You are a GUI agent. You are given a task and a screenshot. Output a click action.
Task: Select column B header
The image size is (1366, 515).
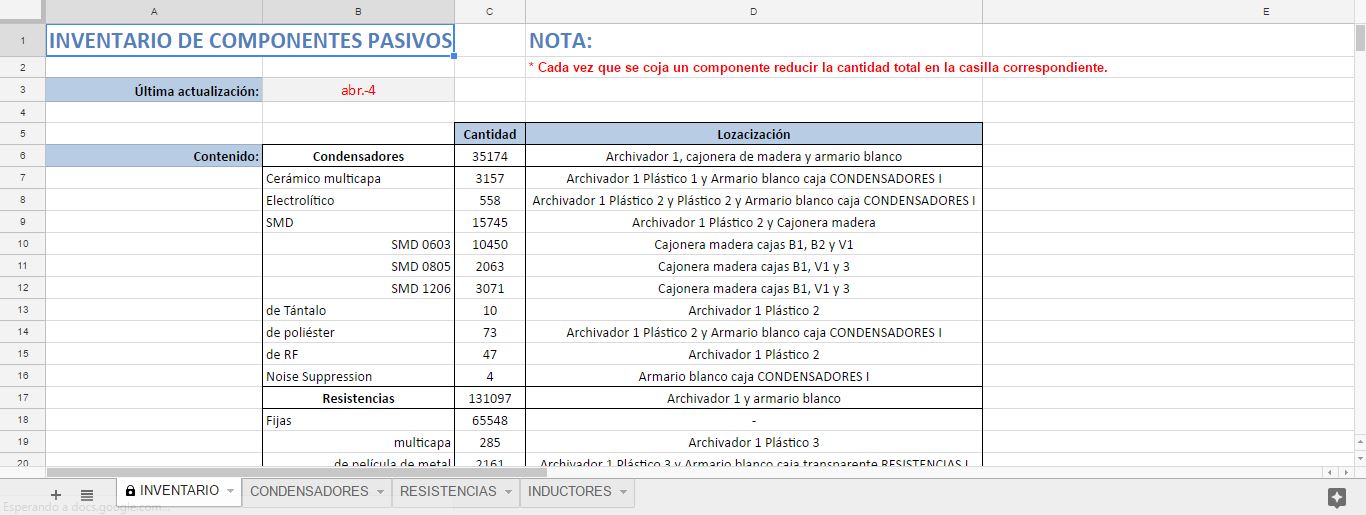point(358,11)
